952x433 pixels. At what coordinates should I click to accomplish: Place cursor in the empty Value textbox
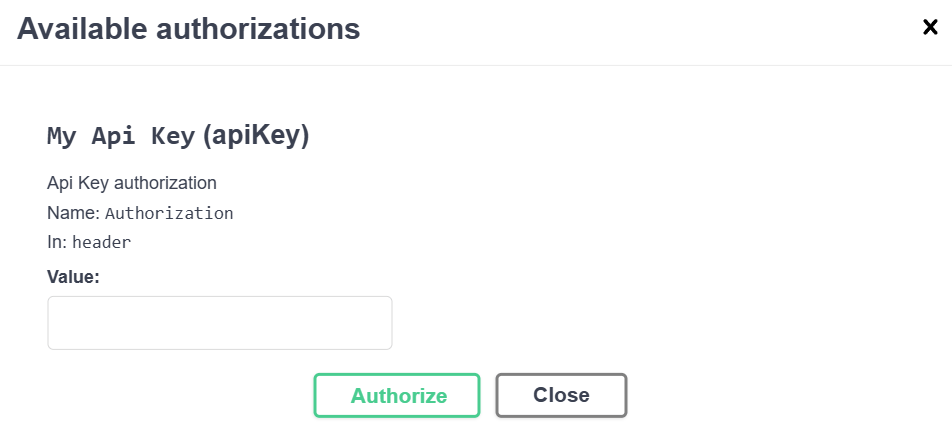(220, 323)
